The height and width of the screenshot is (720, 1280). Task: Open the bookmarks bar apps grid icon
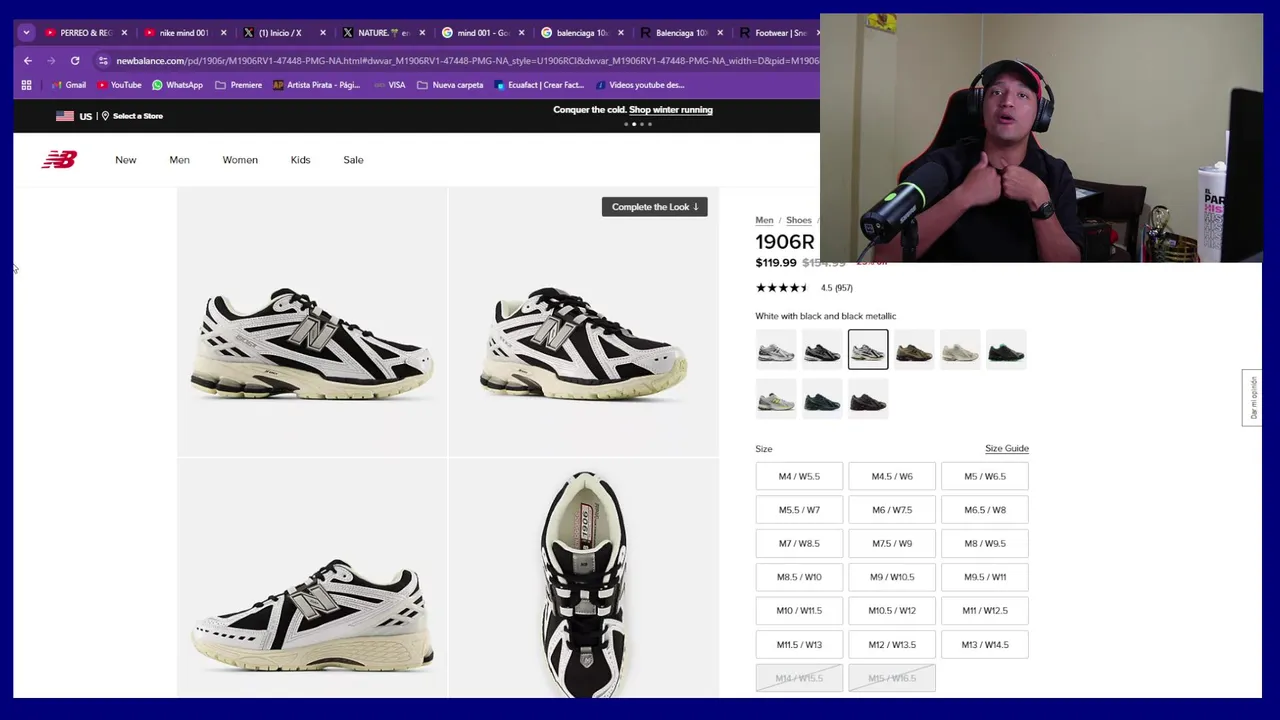point(27,85)
